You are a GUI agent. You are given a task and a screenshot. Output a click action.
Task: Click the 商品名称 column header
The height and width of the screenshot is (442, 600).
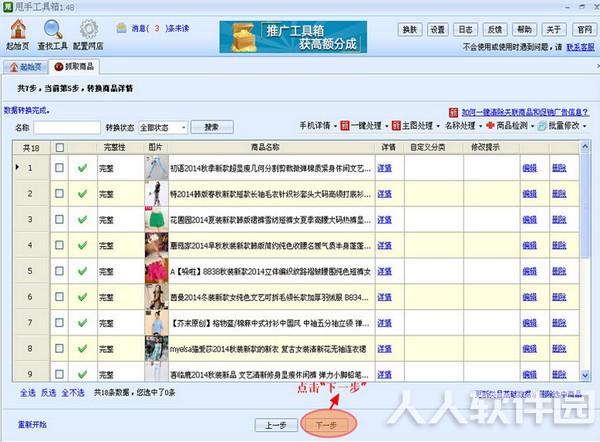(265, 147)
